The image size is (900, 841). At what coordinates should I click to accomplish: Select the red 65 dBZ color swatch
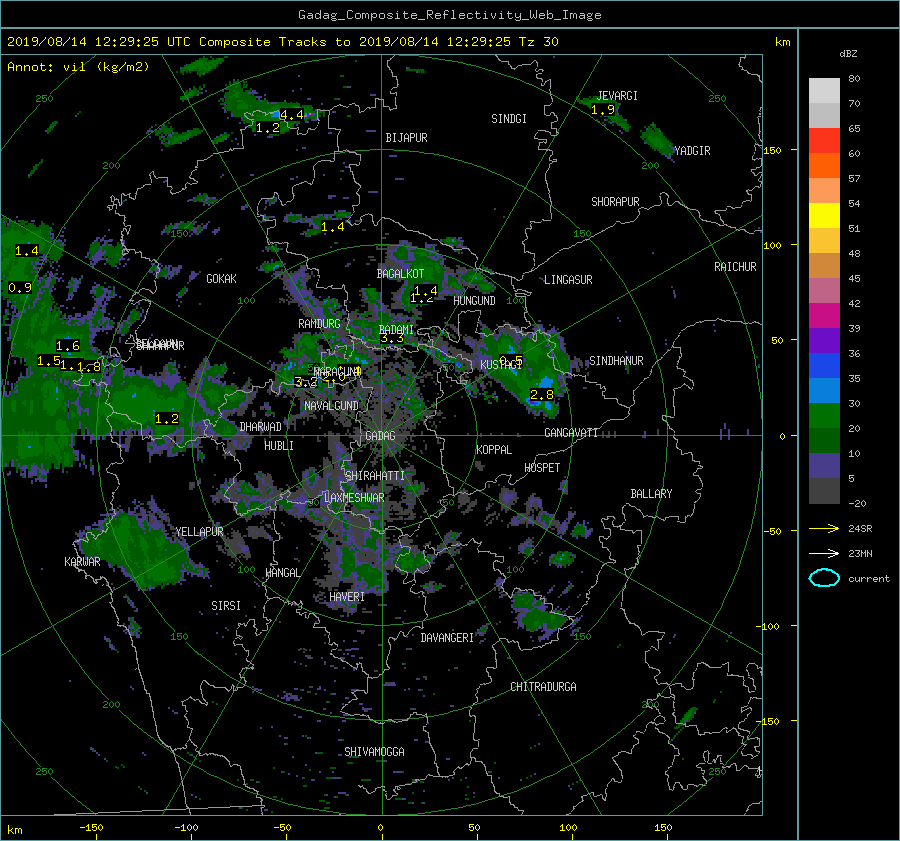click(824, 140)
